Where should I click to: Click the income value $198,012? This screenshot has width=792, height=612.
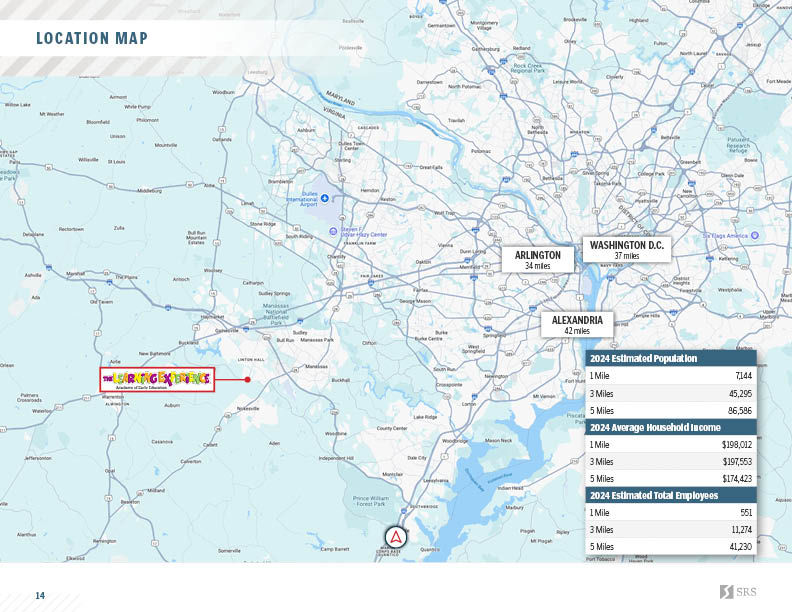coord(737,445)
